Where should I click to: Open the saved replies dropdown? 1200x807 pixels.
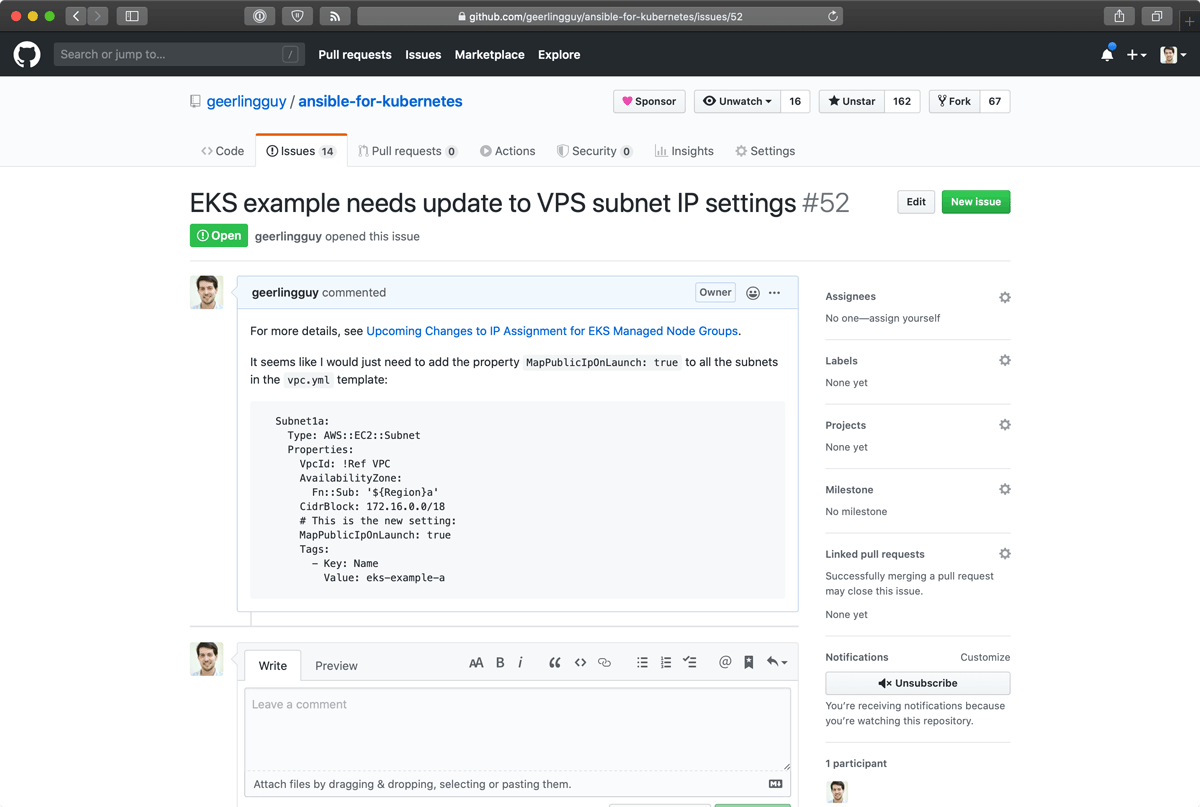(777, 662)
